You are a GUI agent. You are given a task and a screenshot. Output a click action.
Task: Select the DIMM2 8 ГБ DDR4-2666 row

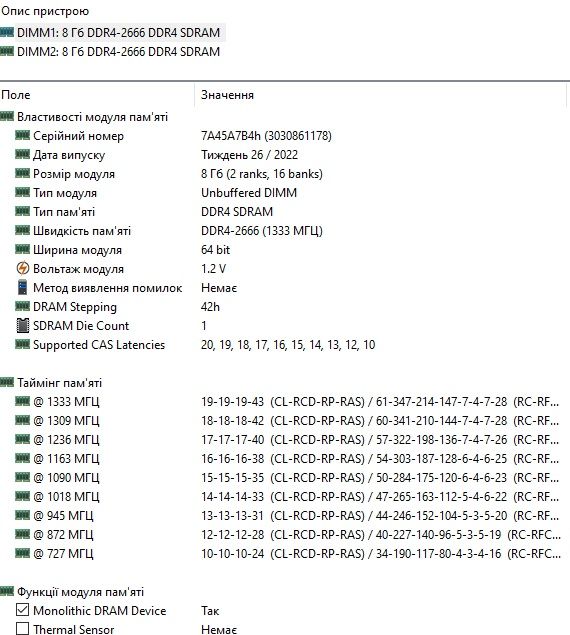click(118, 52)
